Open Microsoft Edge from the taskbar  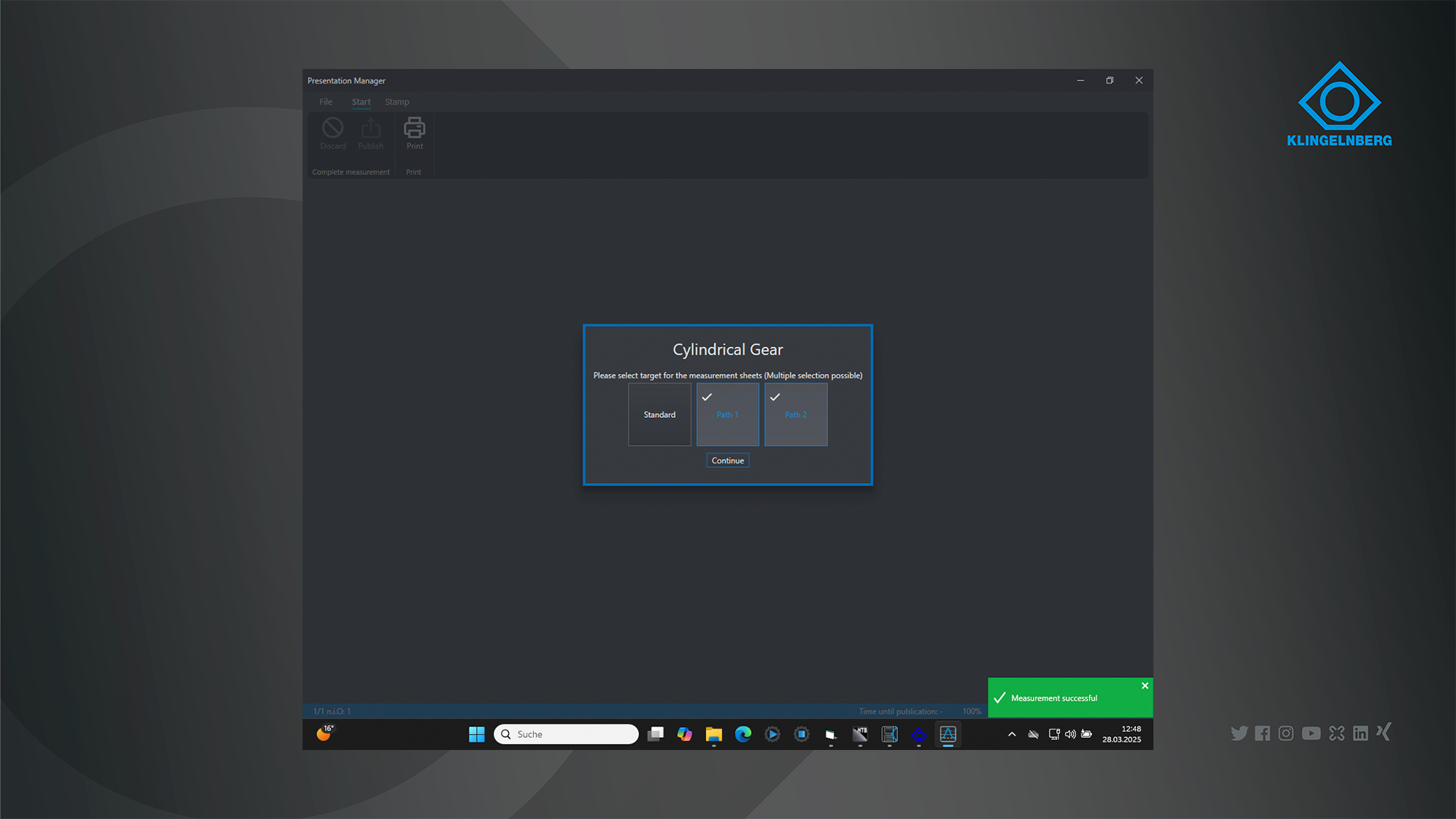[743, 734]
